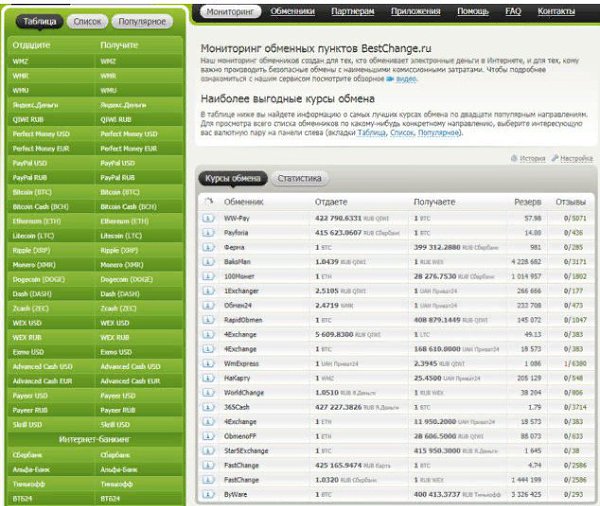
Task: Open Приложения menu item
Action: [416, 11]
